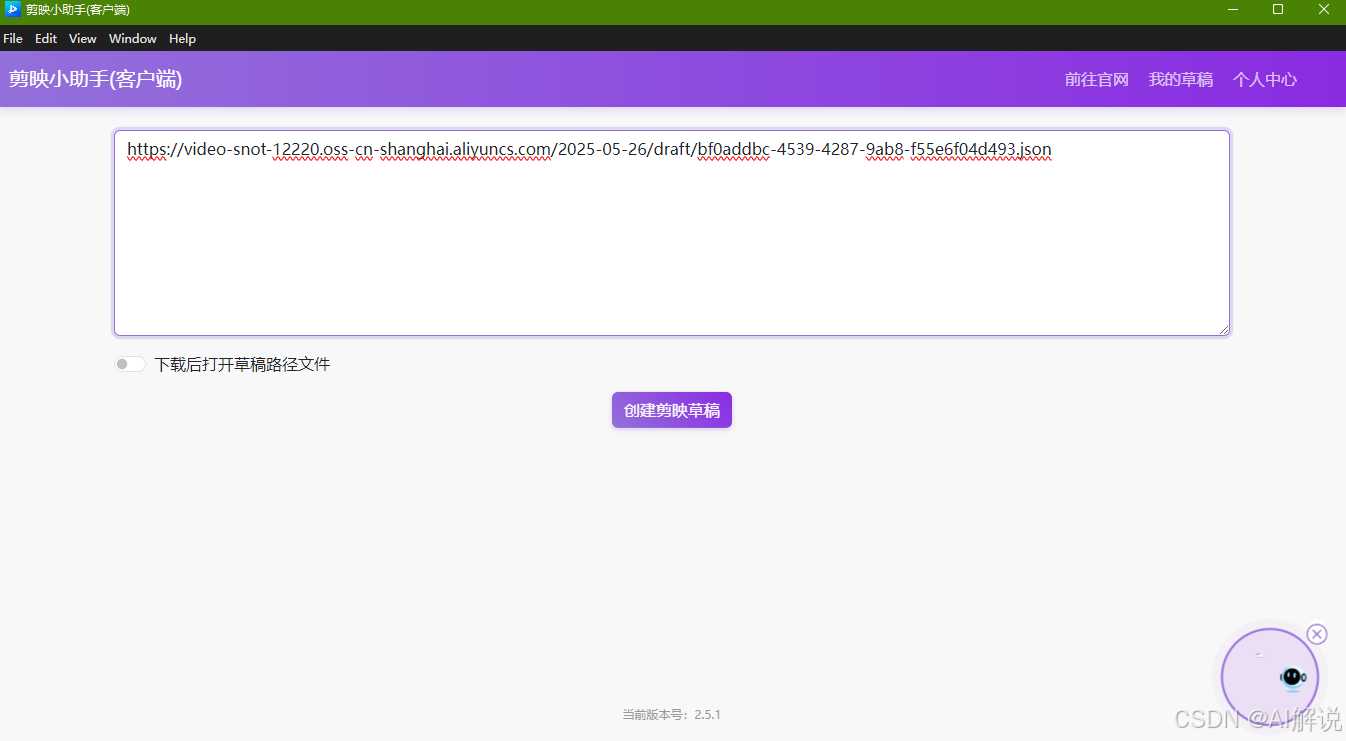This screenshot has height=741, width=1346.
Task: Open the Edit menu
Action: (46, 39)
